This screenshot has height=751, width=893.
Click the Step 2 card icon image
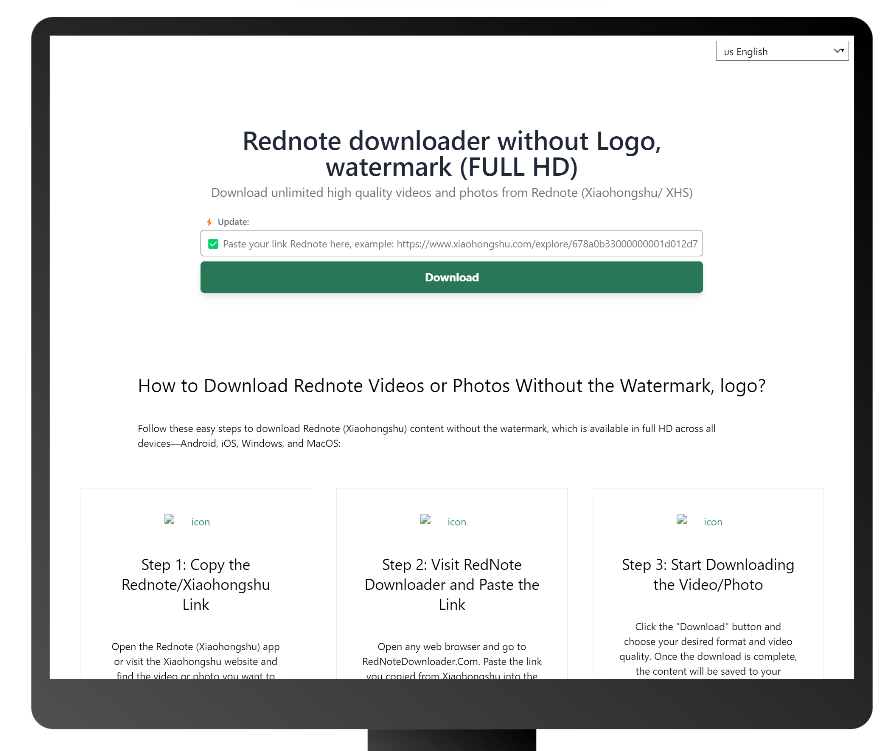point(443,521)
